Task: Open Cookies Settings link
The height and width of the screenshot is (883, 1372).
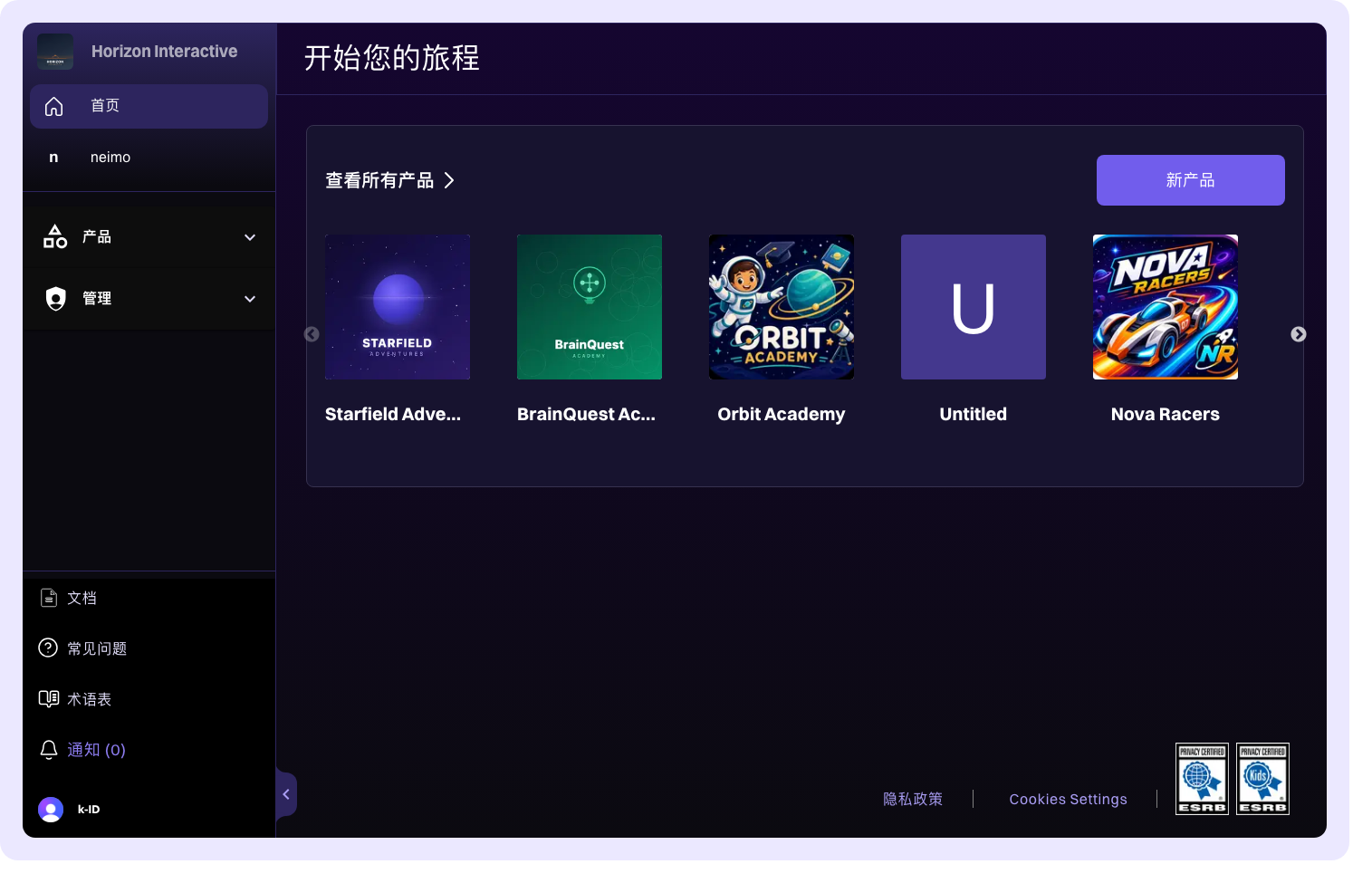Action: tap(1068, 799)
